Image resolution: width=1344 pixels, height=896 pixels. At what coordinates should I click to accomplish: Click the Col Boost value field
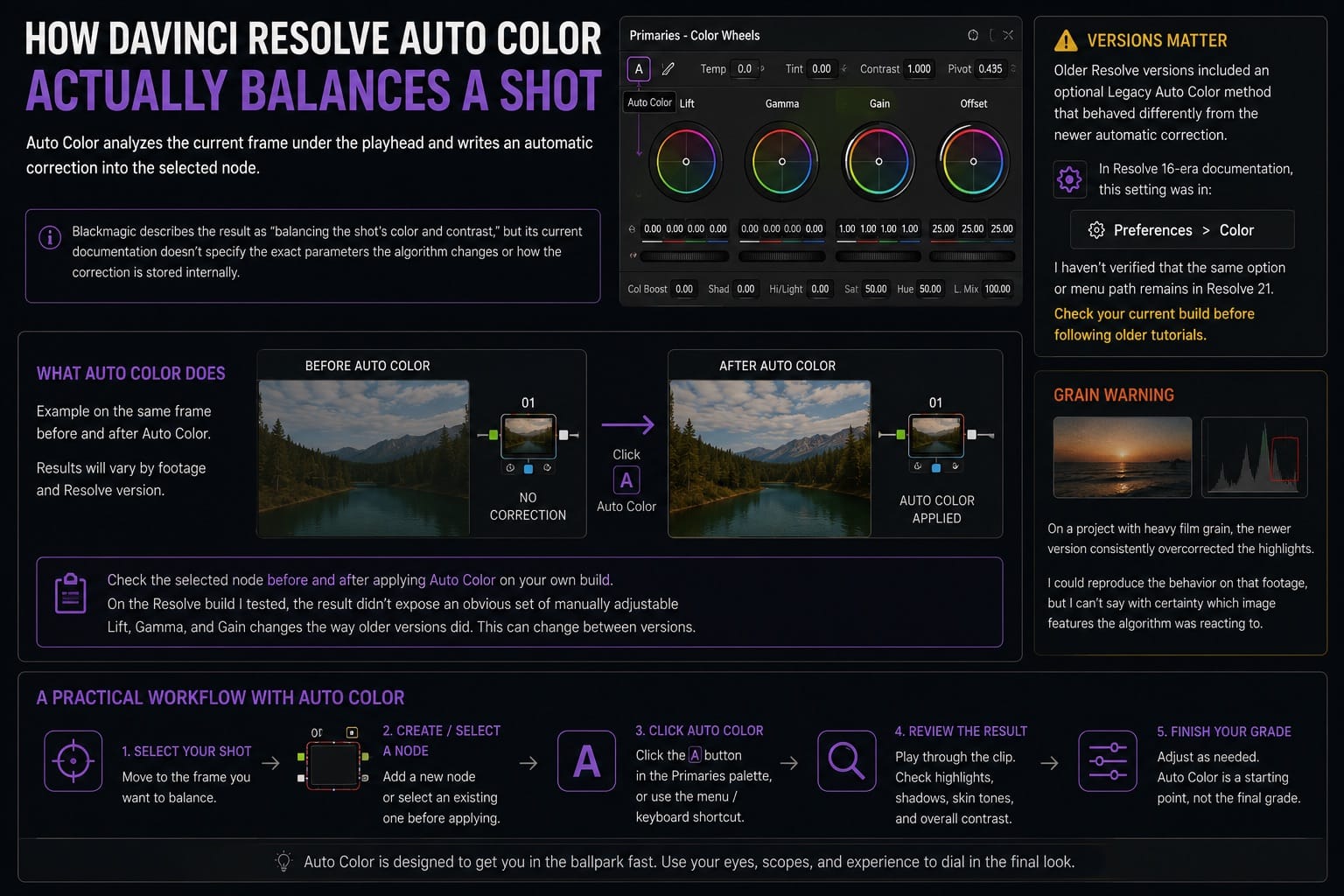[x=684, y=290]
